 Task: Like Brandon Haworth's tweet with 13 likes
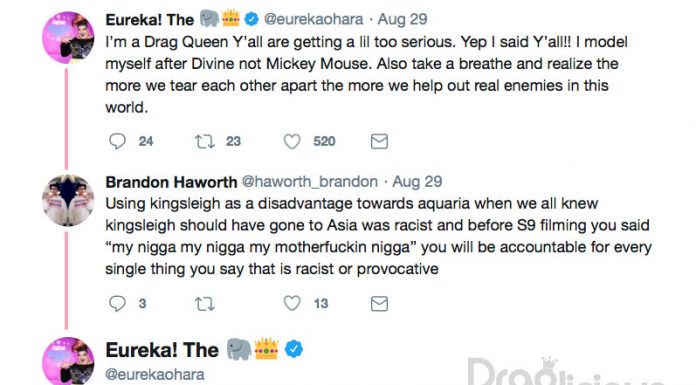(x=292, y=303)
